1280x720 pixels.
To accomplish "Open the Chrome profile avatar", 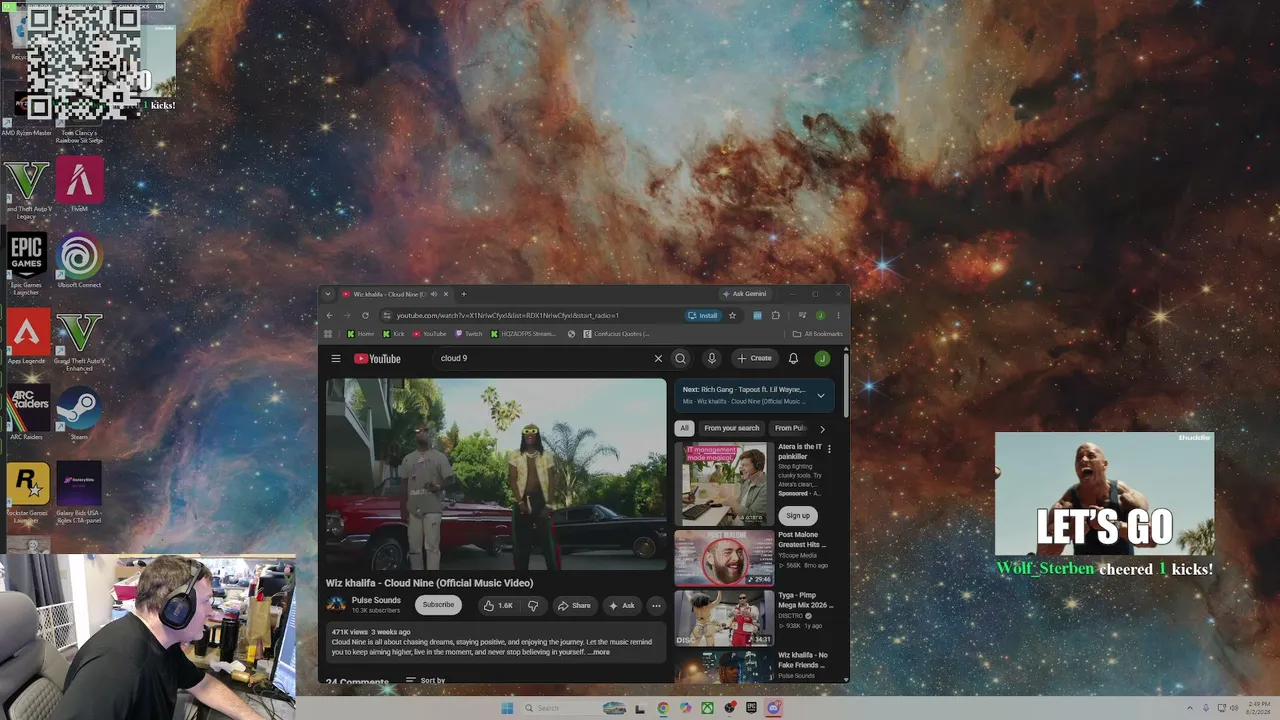I will pos(820,316).
